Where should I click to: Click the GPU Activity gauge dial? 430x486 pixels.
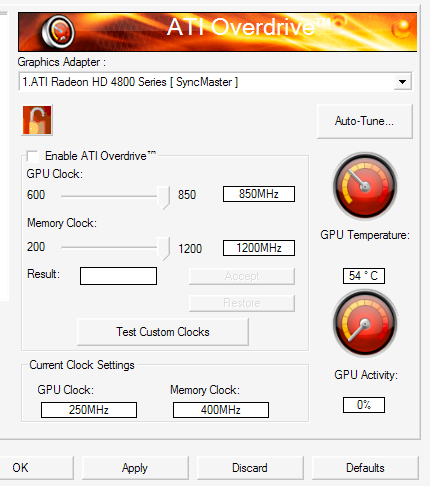[x=365, y=323]
